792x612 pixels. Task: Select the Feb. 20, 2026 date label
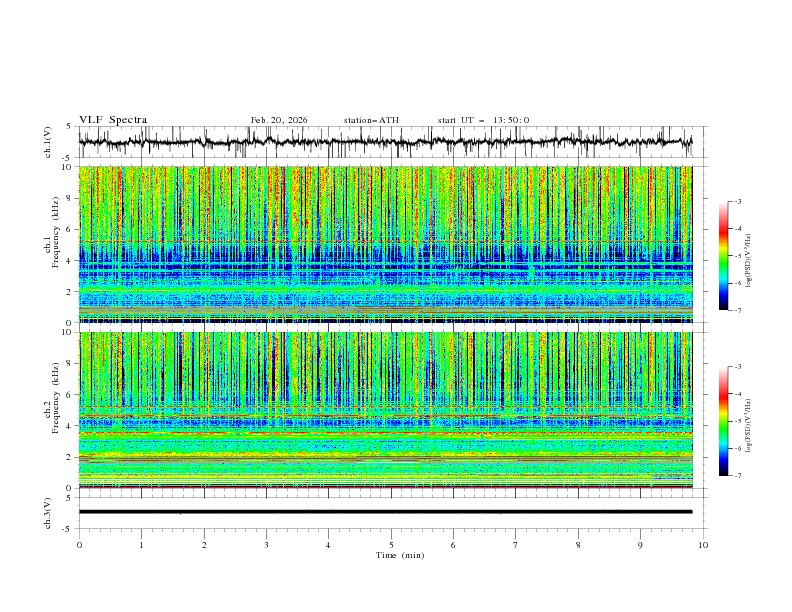279,120
